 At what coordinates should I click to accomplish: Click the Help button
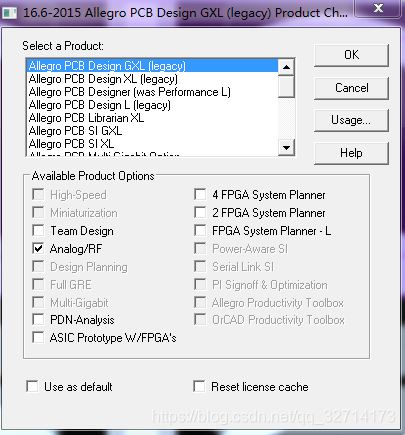point(351,153)
